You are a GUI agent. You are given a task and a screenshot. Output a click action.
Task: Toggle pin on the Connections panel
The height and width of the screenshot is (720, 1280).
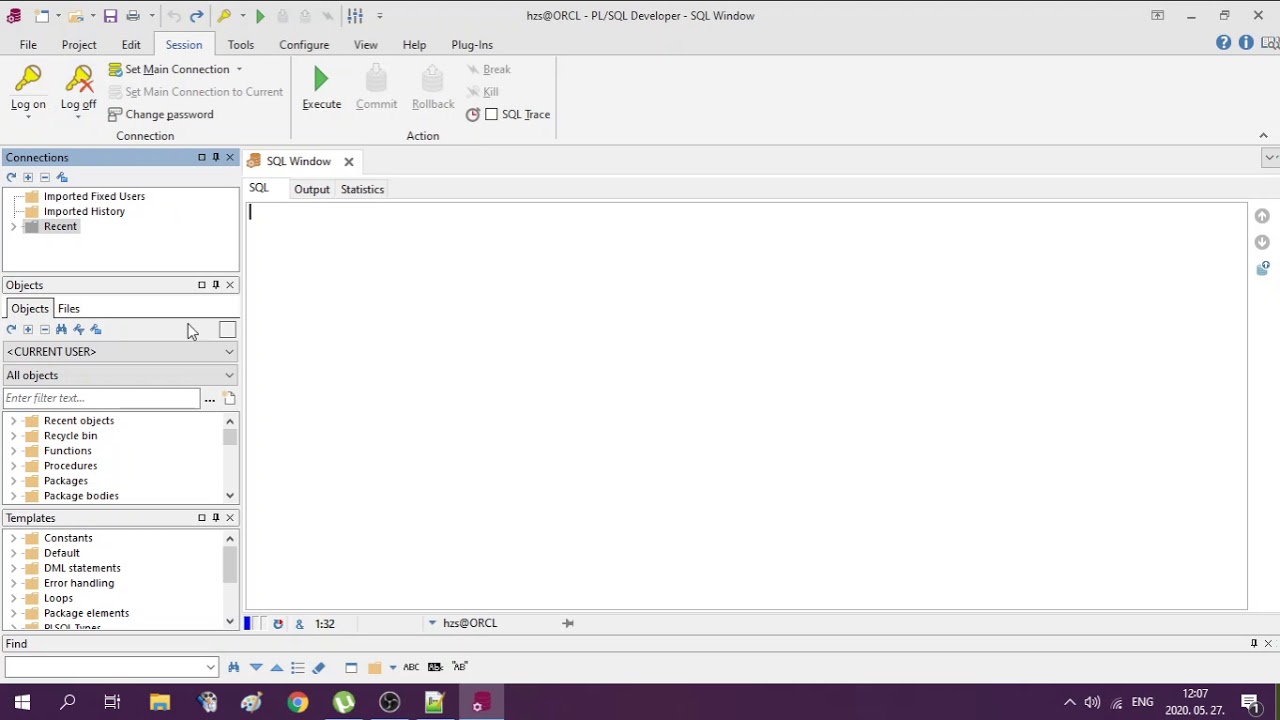click(x=215, y=157)
